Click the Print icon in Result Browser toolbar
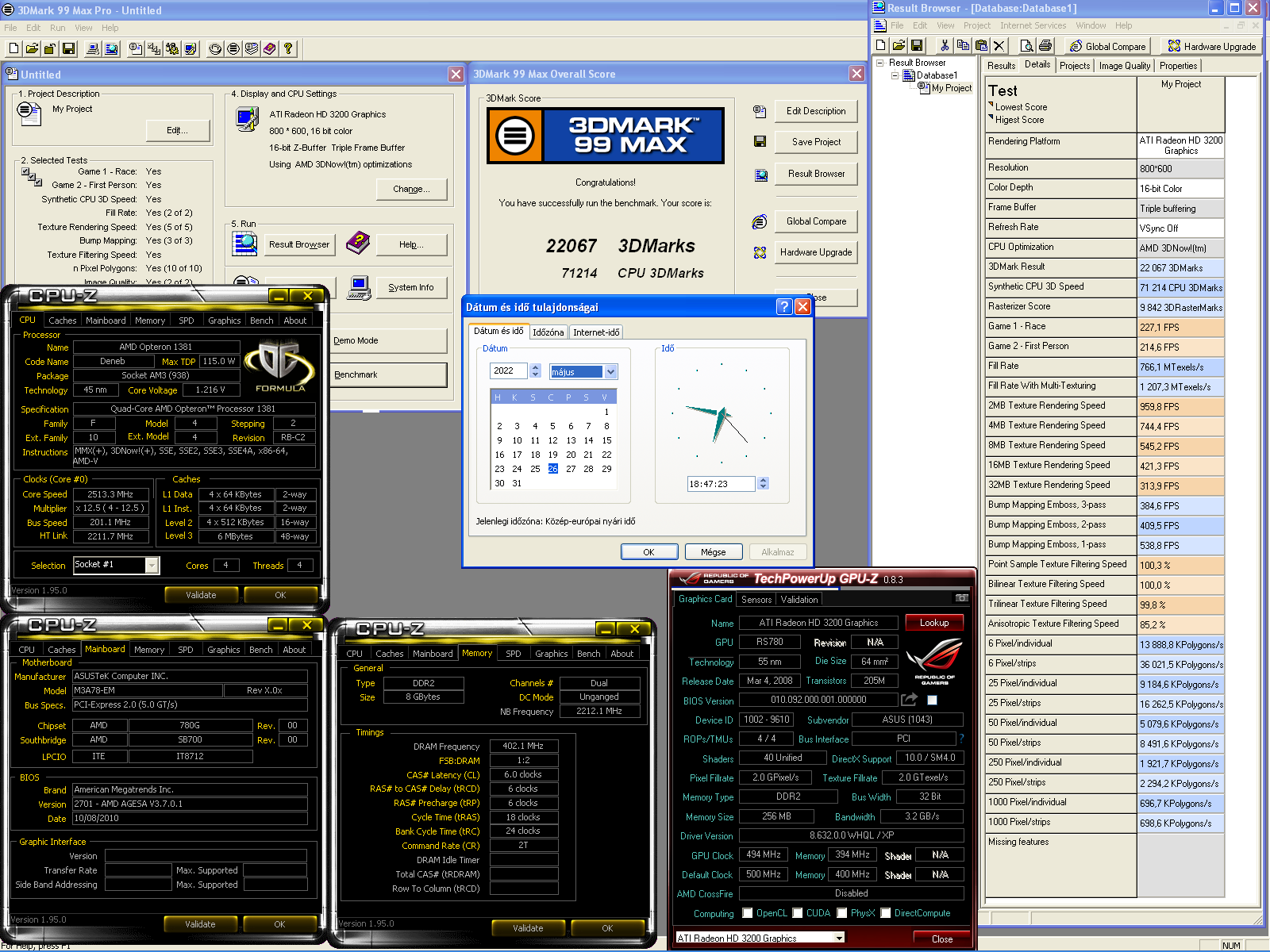The height and width of the screenshot is (952, 1270). (1045, 46)
